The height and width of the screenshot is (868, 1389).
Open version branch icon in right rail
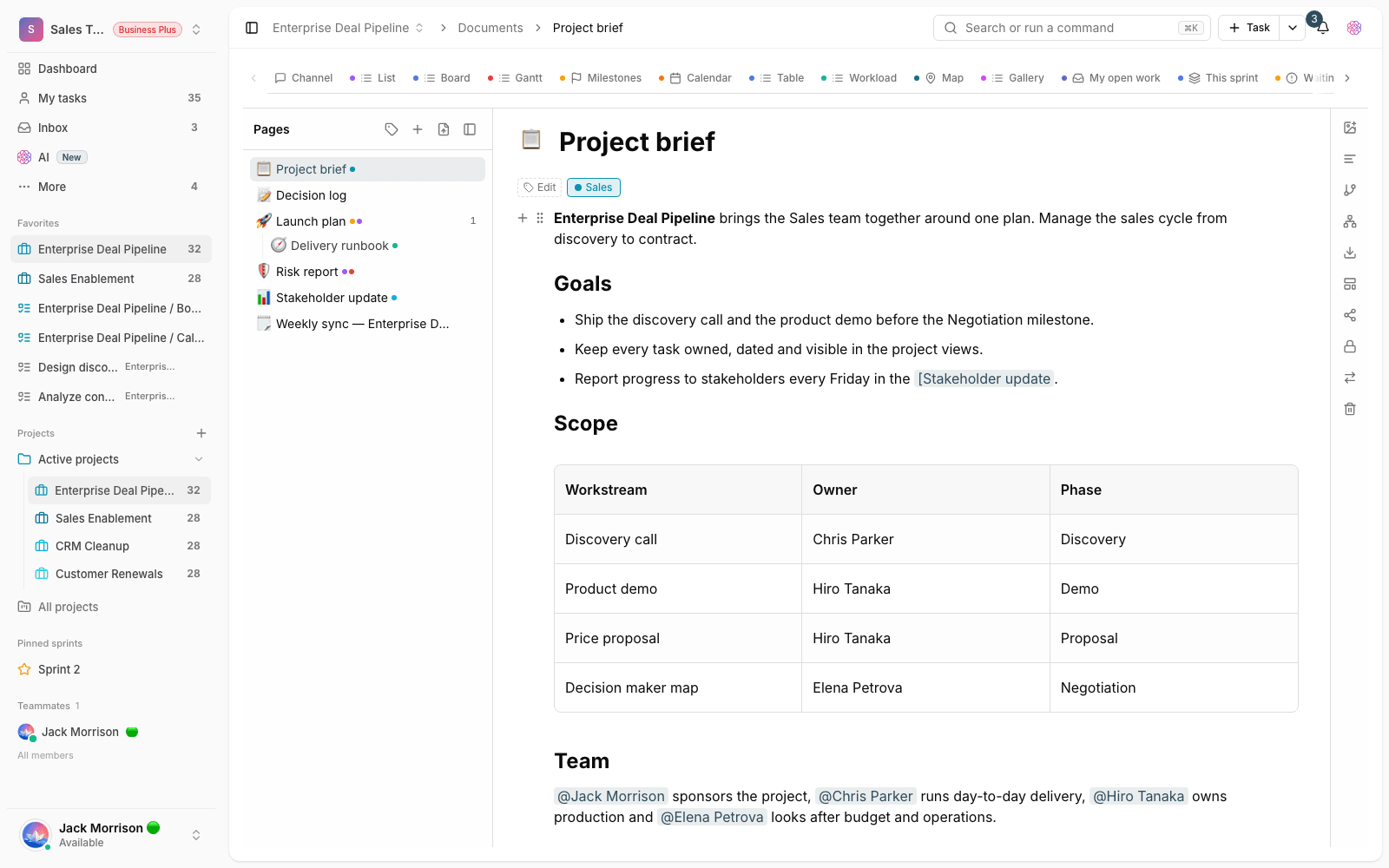click(x=1350, y=190)
